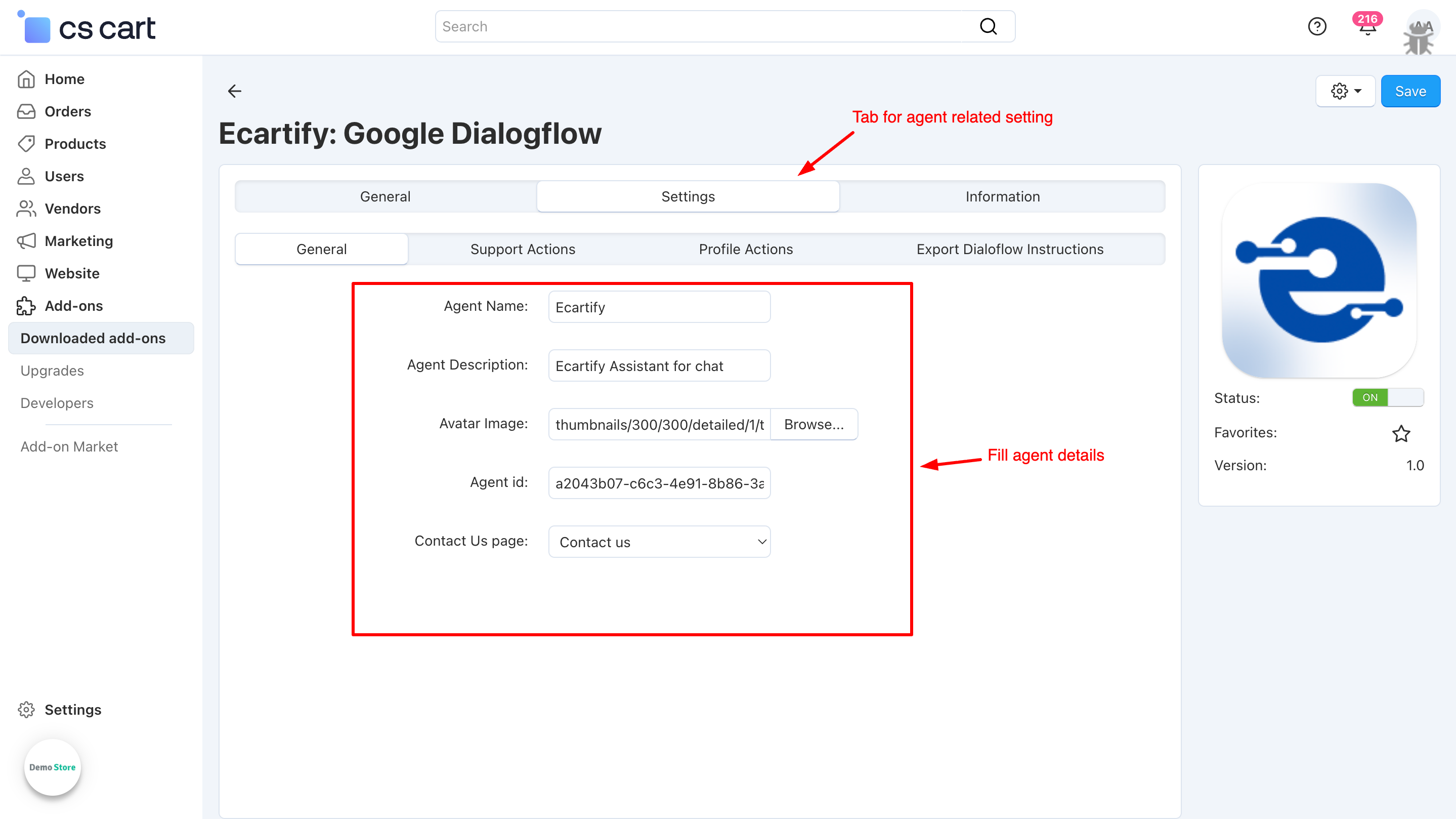Image resolution: width=1456 pixels, height=819 pixels.
Task: Click the back arrow icon
Action: pos(235,91)
